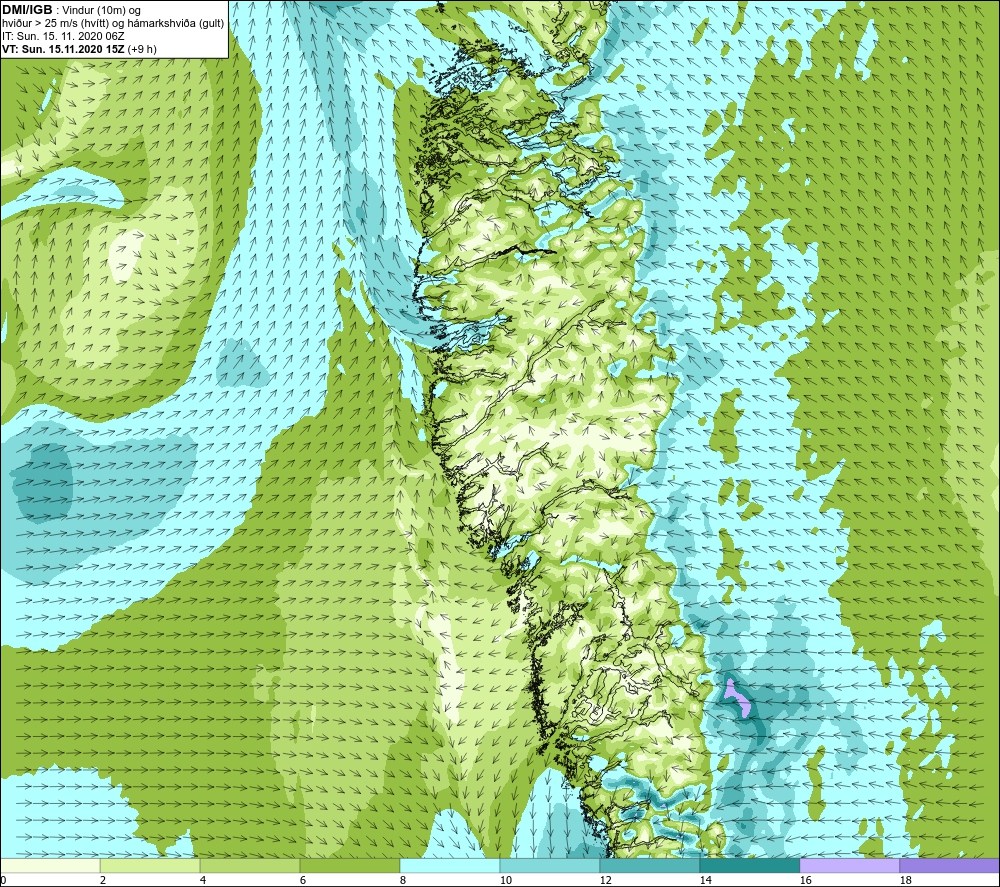Click the 8–10 m/s cyan legend swatch
This screenshot has width=1000, height=887.
(x=450, y=865)
